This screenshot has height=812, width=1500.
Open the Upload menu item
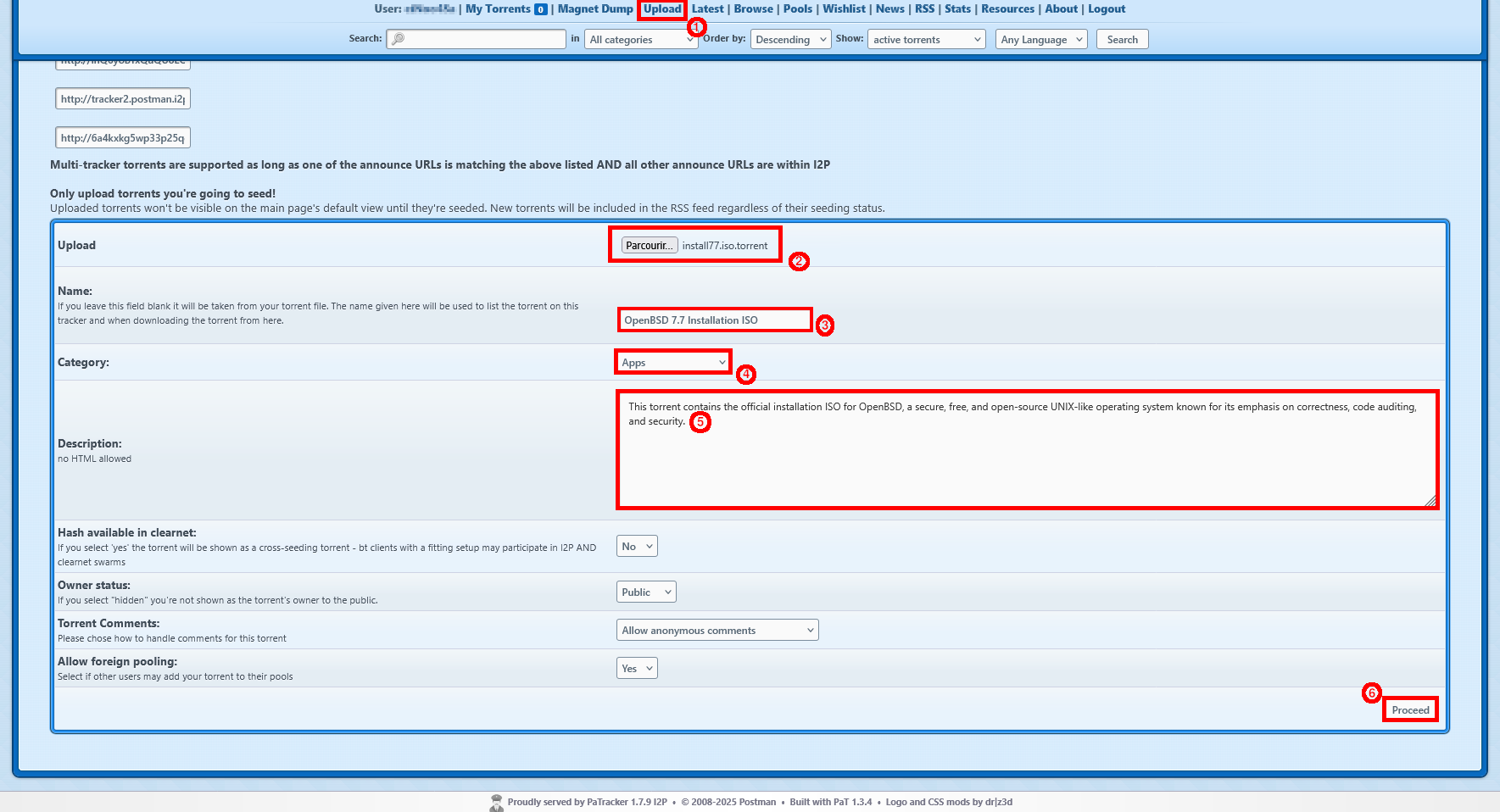coord(661,9)
